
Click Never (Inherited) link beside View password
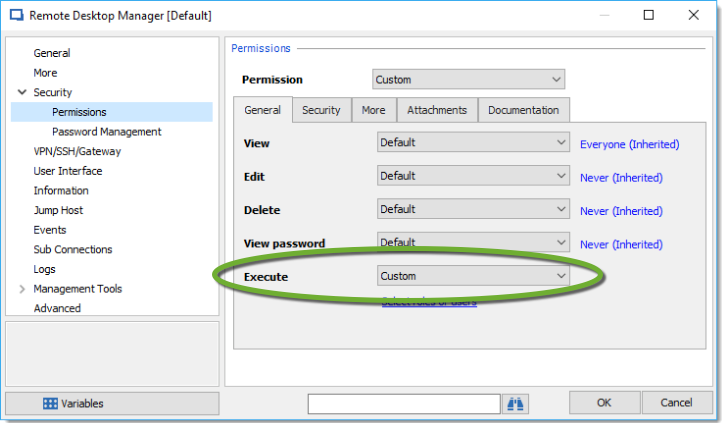[621, 244]
